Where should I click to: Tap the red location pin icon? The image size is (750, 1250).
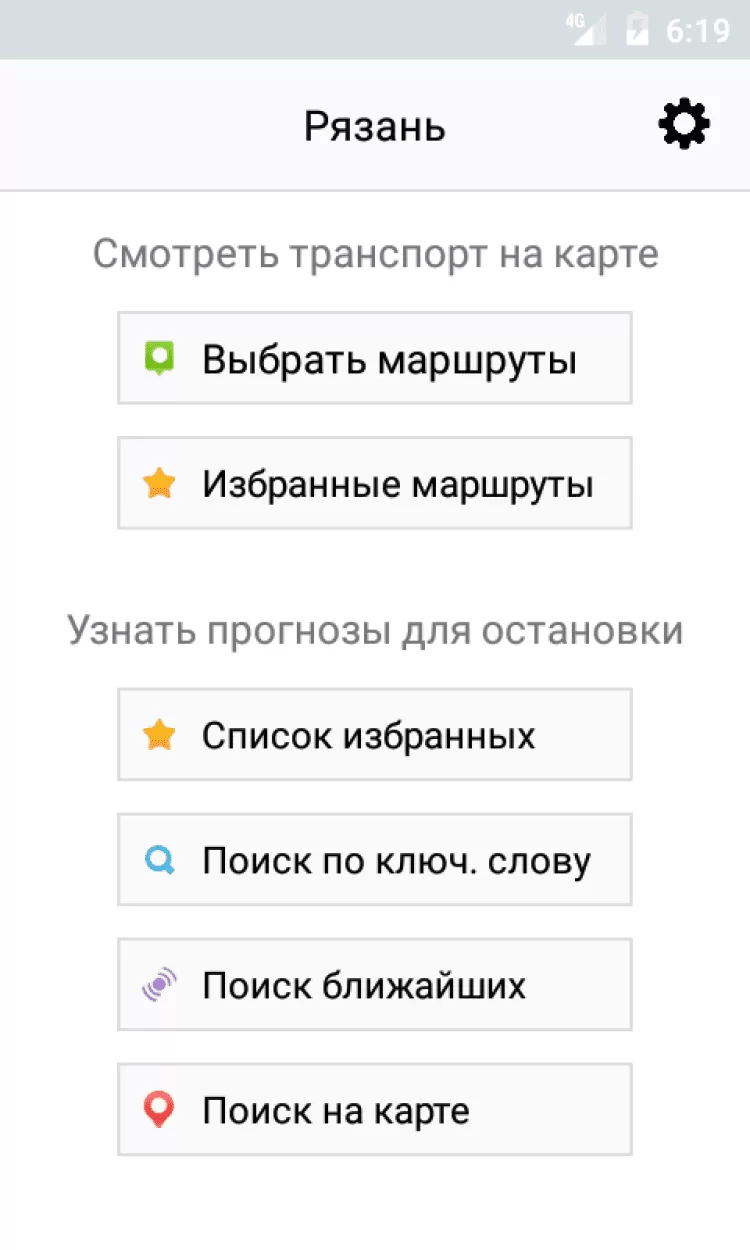click(x=159, y=1110)
